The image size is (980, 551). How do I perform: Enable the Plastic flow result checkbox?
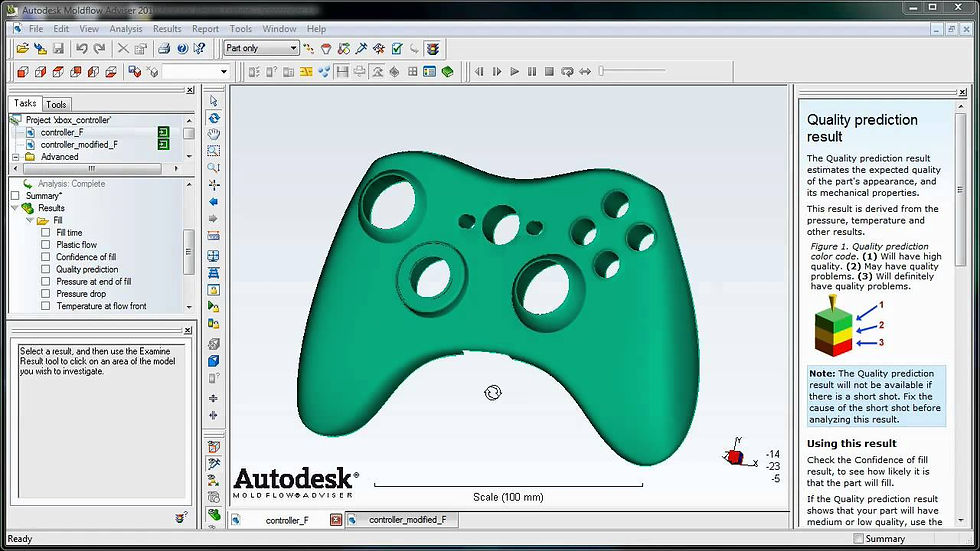click(x=46, y=245)
